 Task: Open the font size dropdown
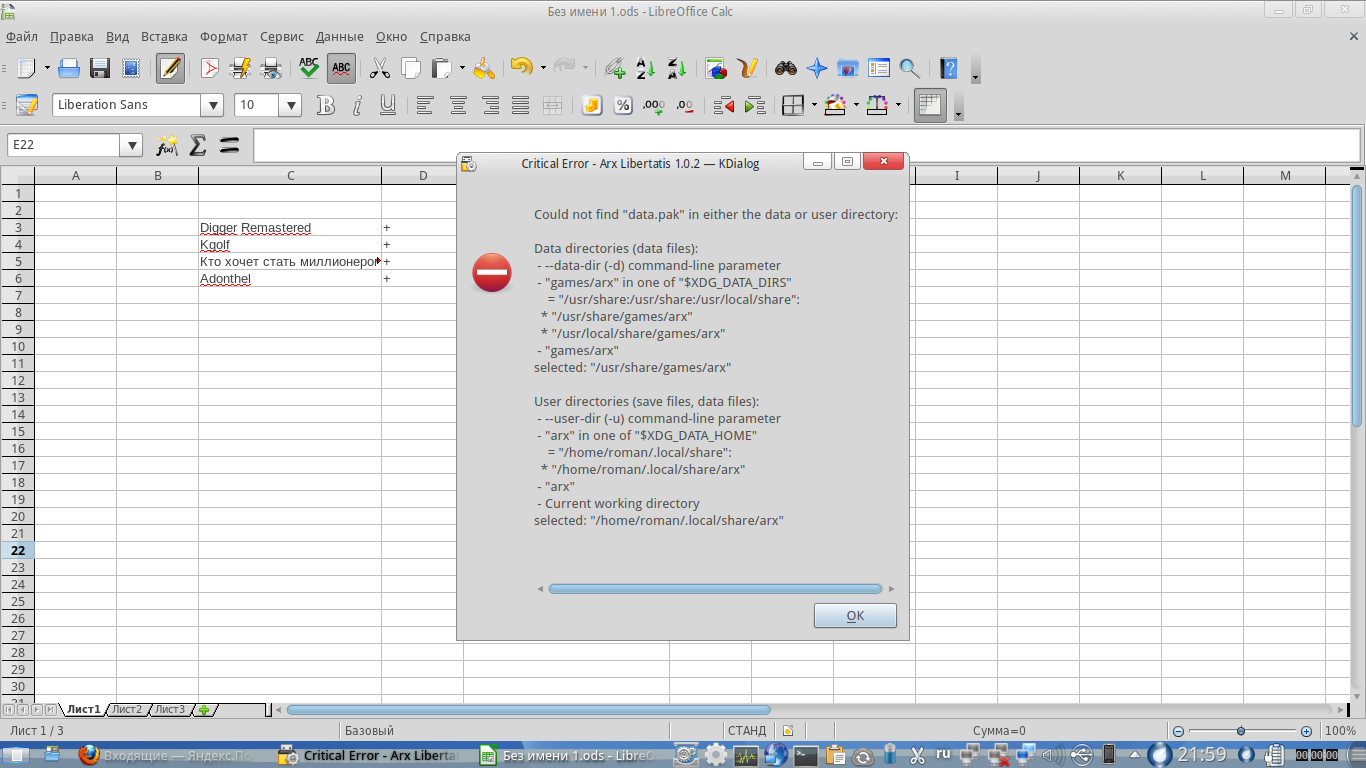coord(291,105)
